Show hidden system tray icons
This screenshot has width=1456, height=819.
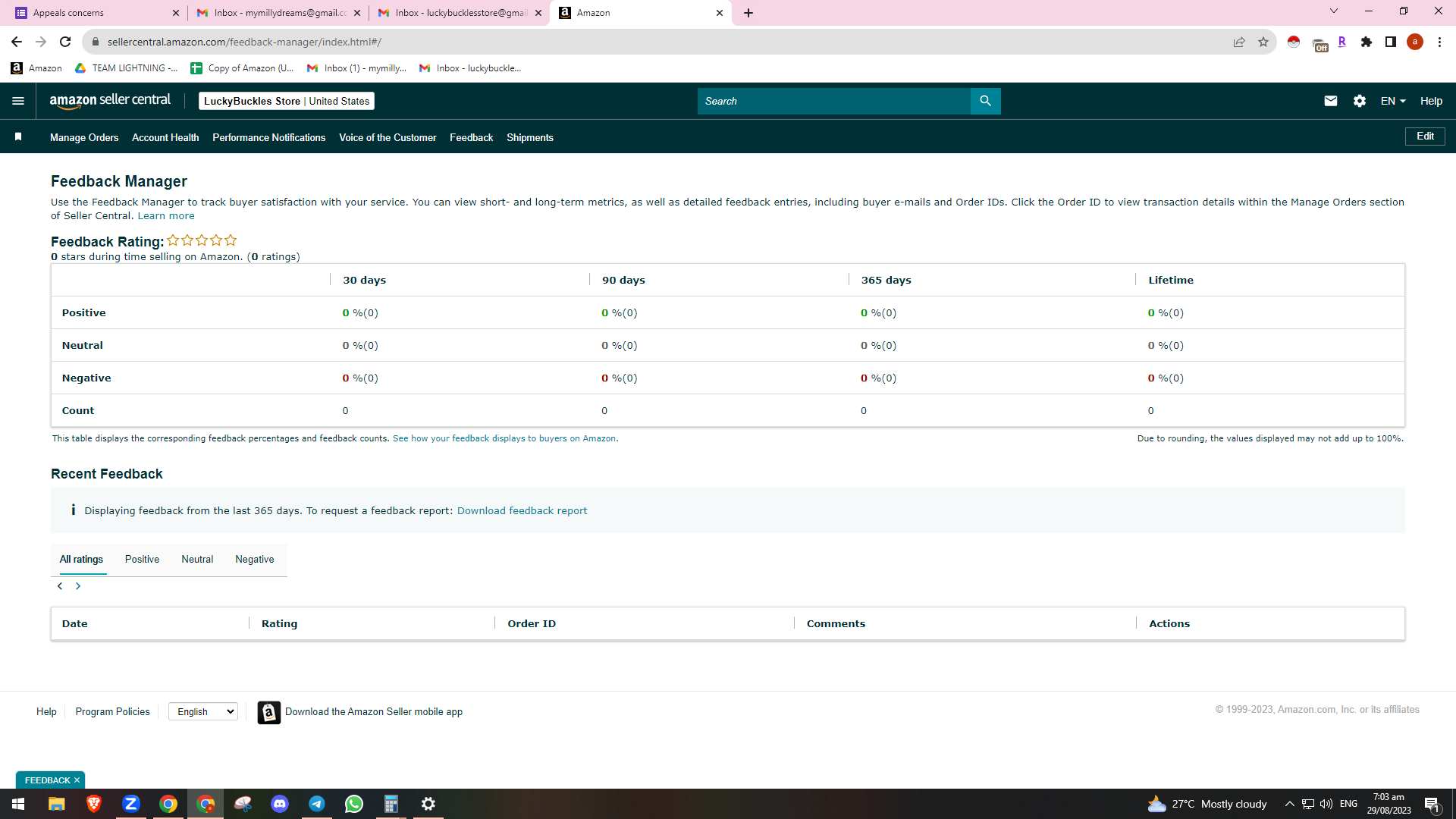pos(1289,804)
